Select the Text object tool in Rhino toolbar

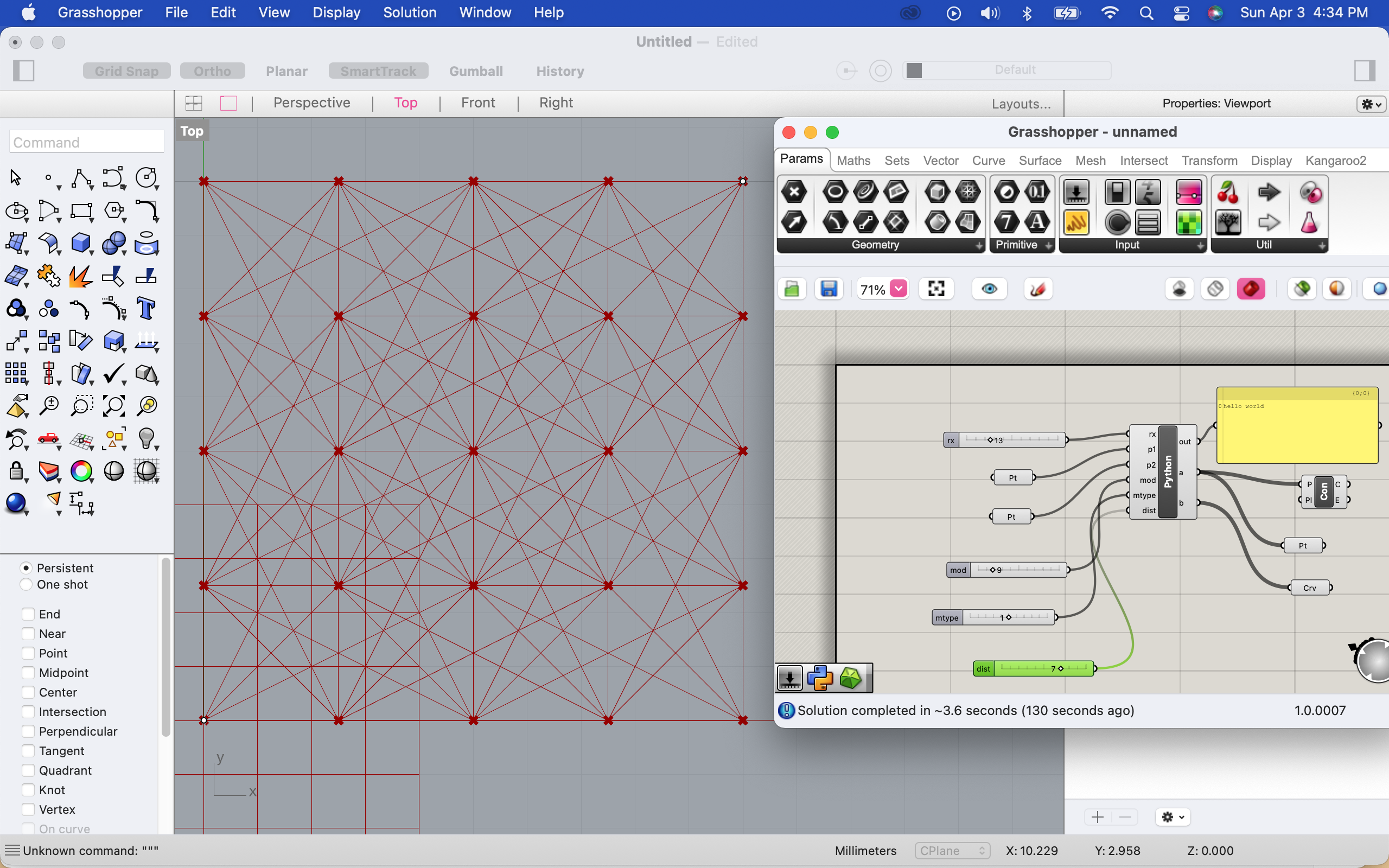point(146,309)
